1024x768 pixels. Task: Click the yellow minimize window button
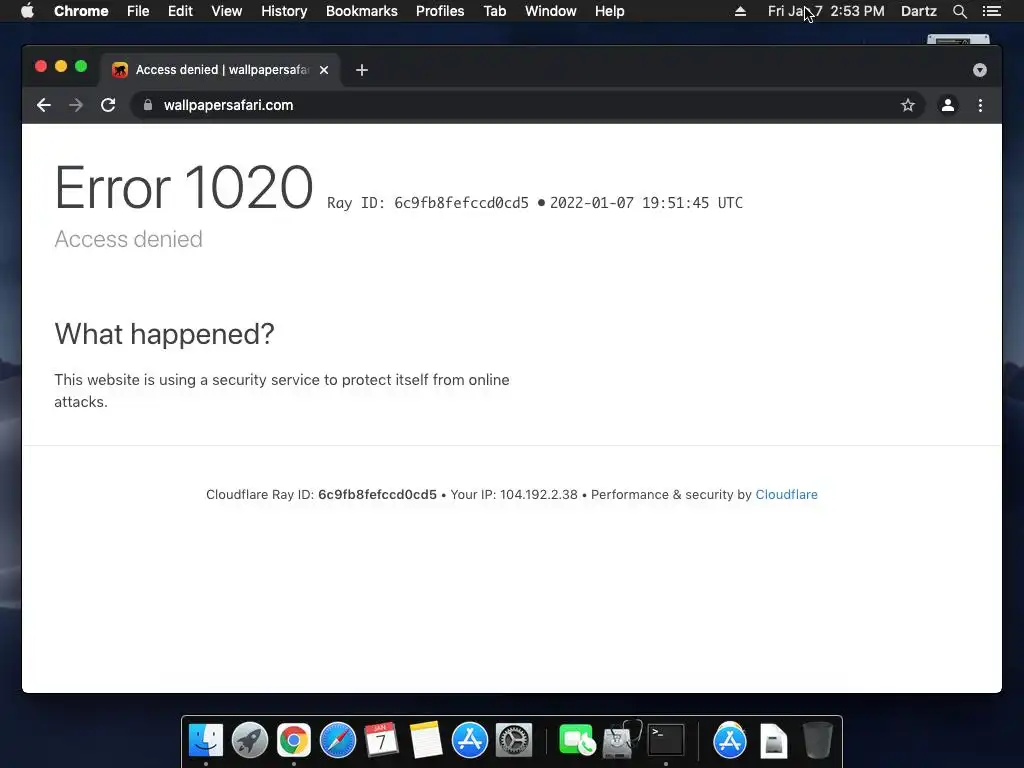pos(61,66)
